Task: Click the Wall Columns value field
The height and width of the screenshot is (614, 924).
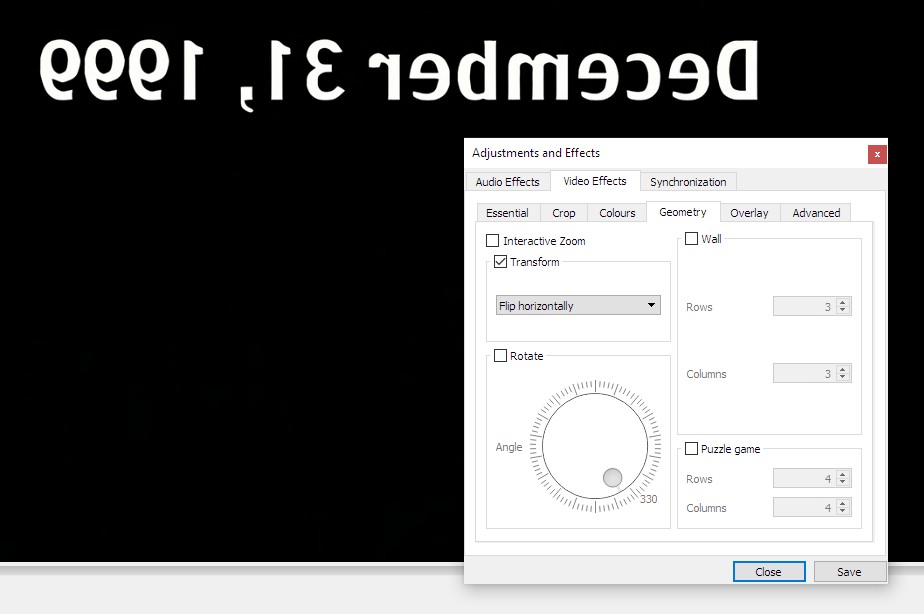Action: point(805,373)
